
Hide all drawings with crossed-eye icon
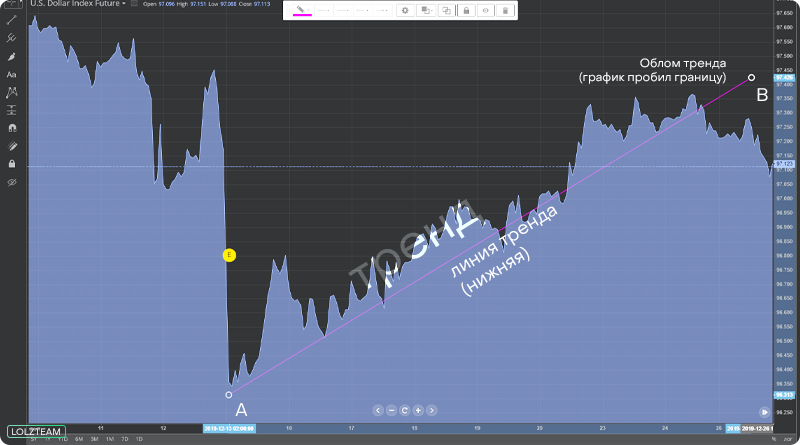11,182
